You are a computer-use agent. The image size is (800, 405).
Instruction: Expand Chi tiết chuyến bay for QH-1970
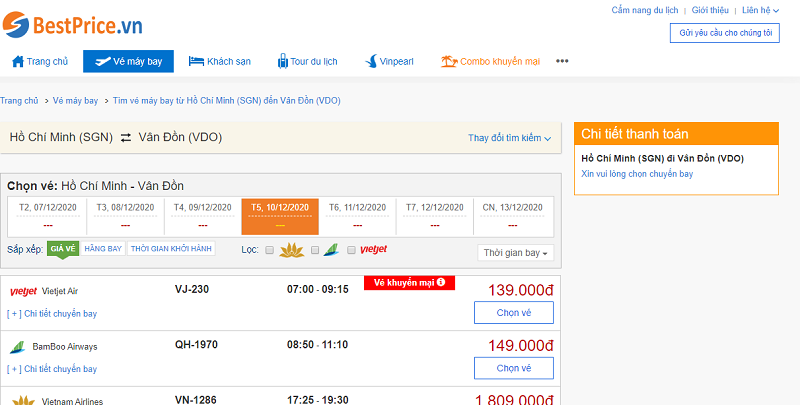click(x=52, y=369)
